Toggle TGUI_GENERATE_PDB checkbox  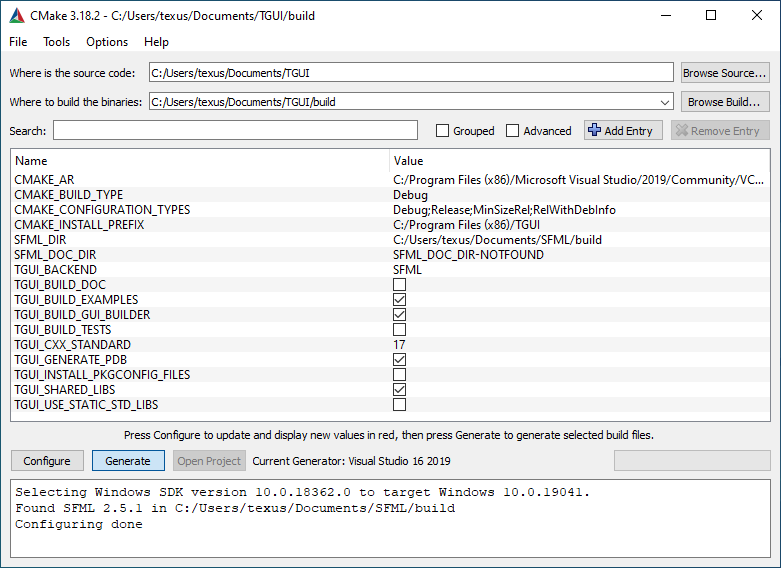[x=399, y=359]
